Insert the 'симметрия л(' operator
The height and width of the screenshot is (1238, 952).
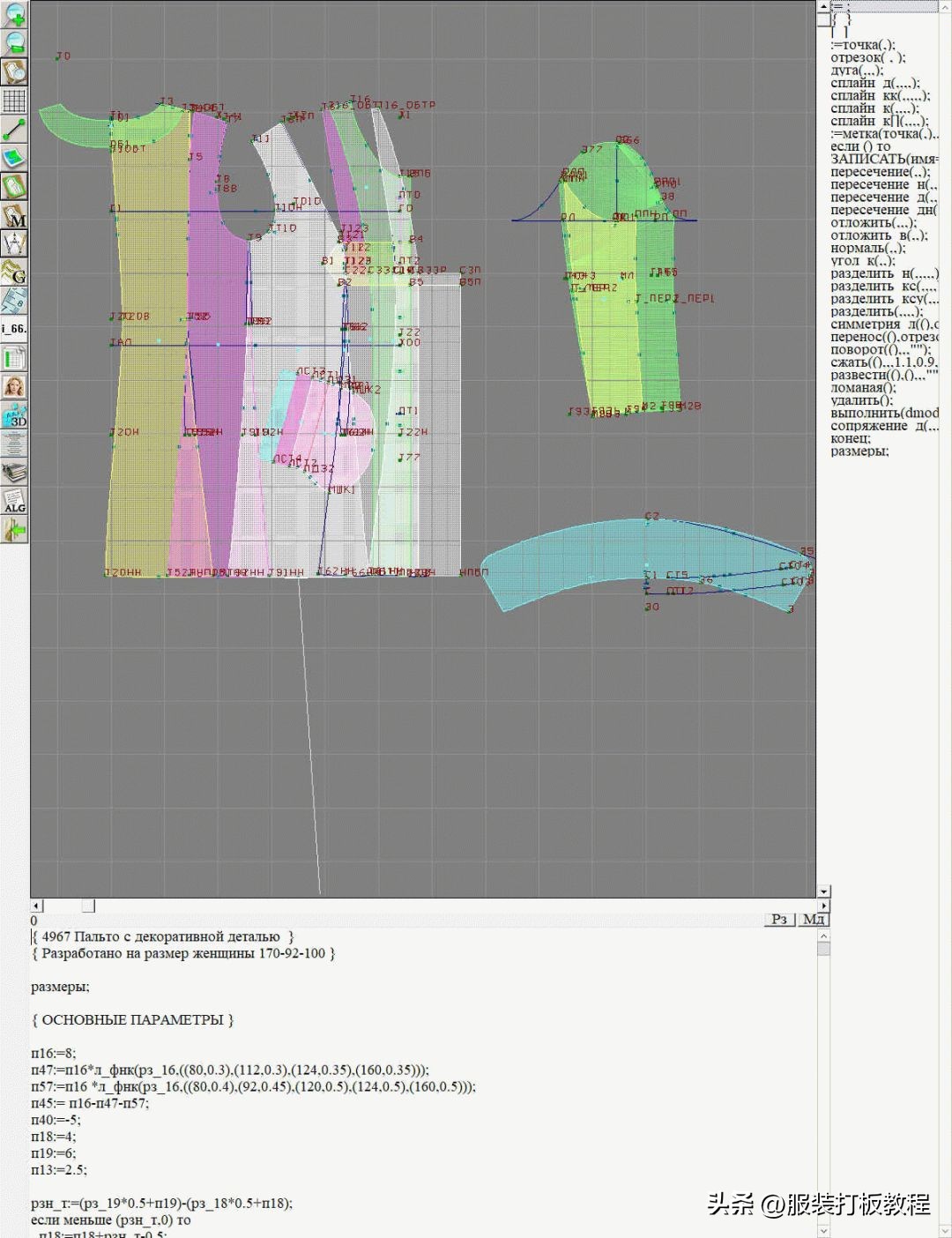pyautogui.click(x=885, y=324)
